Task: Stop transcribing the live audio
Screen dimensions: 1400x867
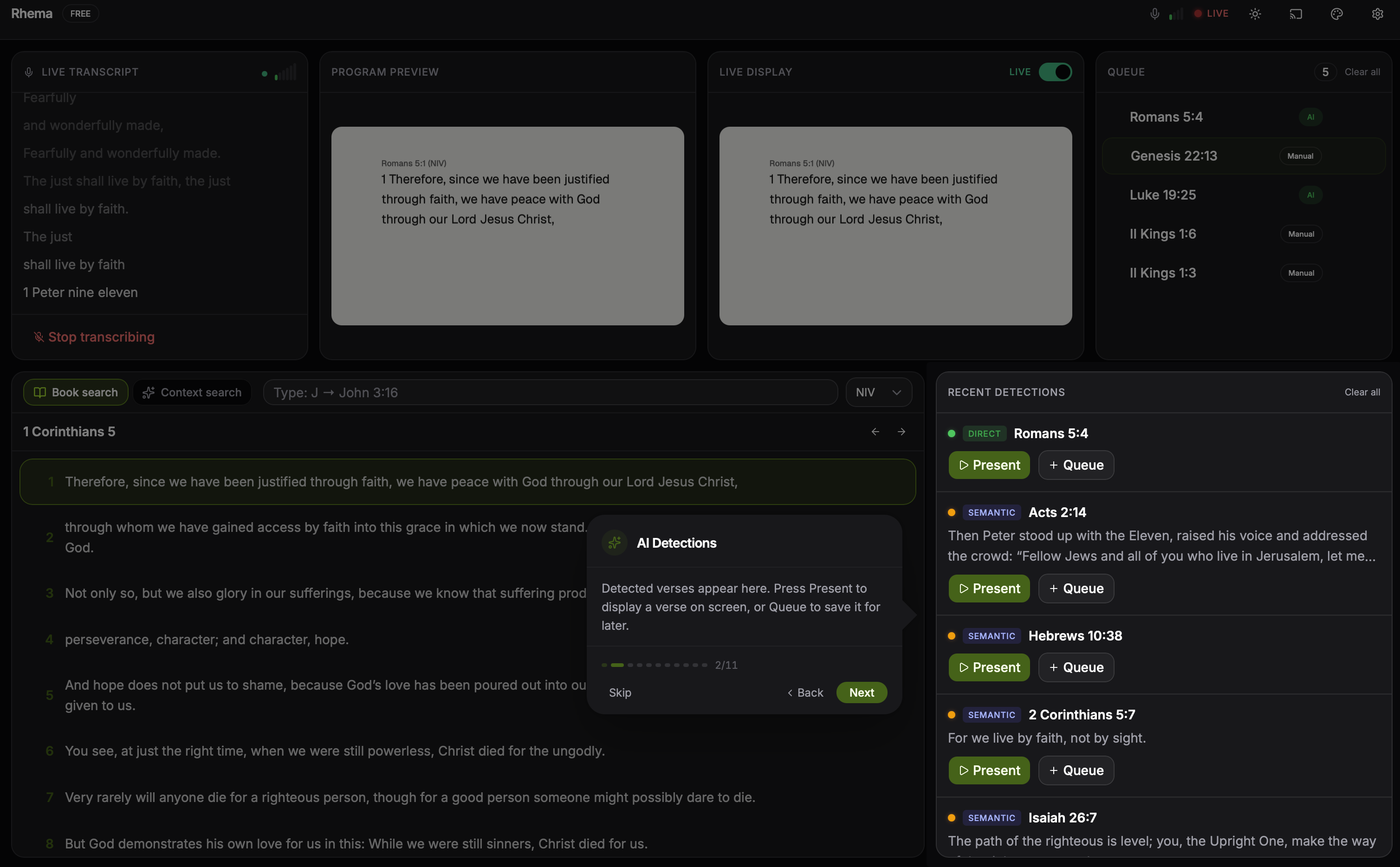Action: coord(95,337)
